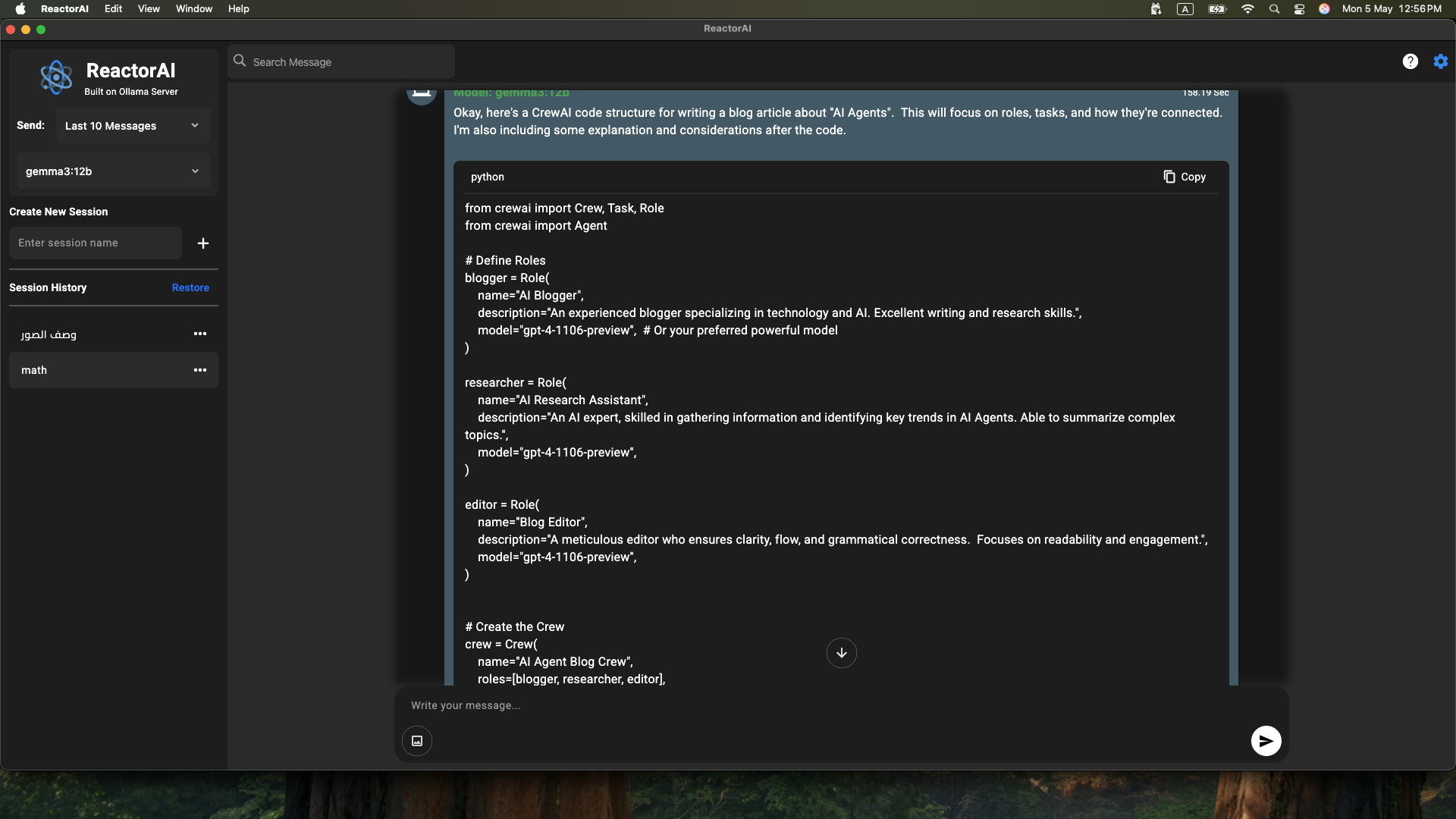The image size is (1456, 819).
Task: Click the scroll-to-bottom arrow icon
Action: (x=841, y=653)
